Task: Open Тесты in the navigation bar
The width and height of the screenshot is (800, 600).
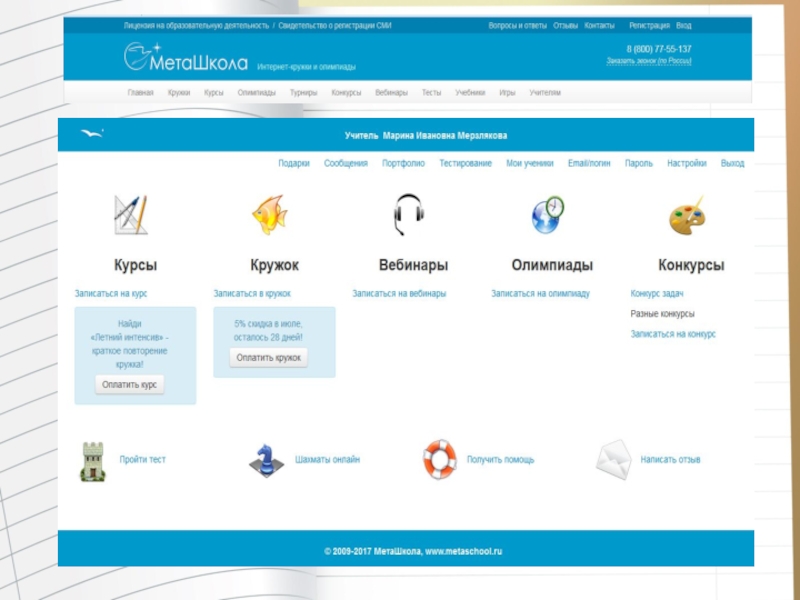Action: click(x=431, y=93)
